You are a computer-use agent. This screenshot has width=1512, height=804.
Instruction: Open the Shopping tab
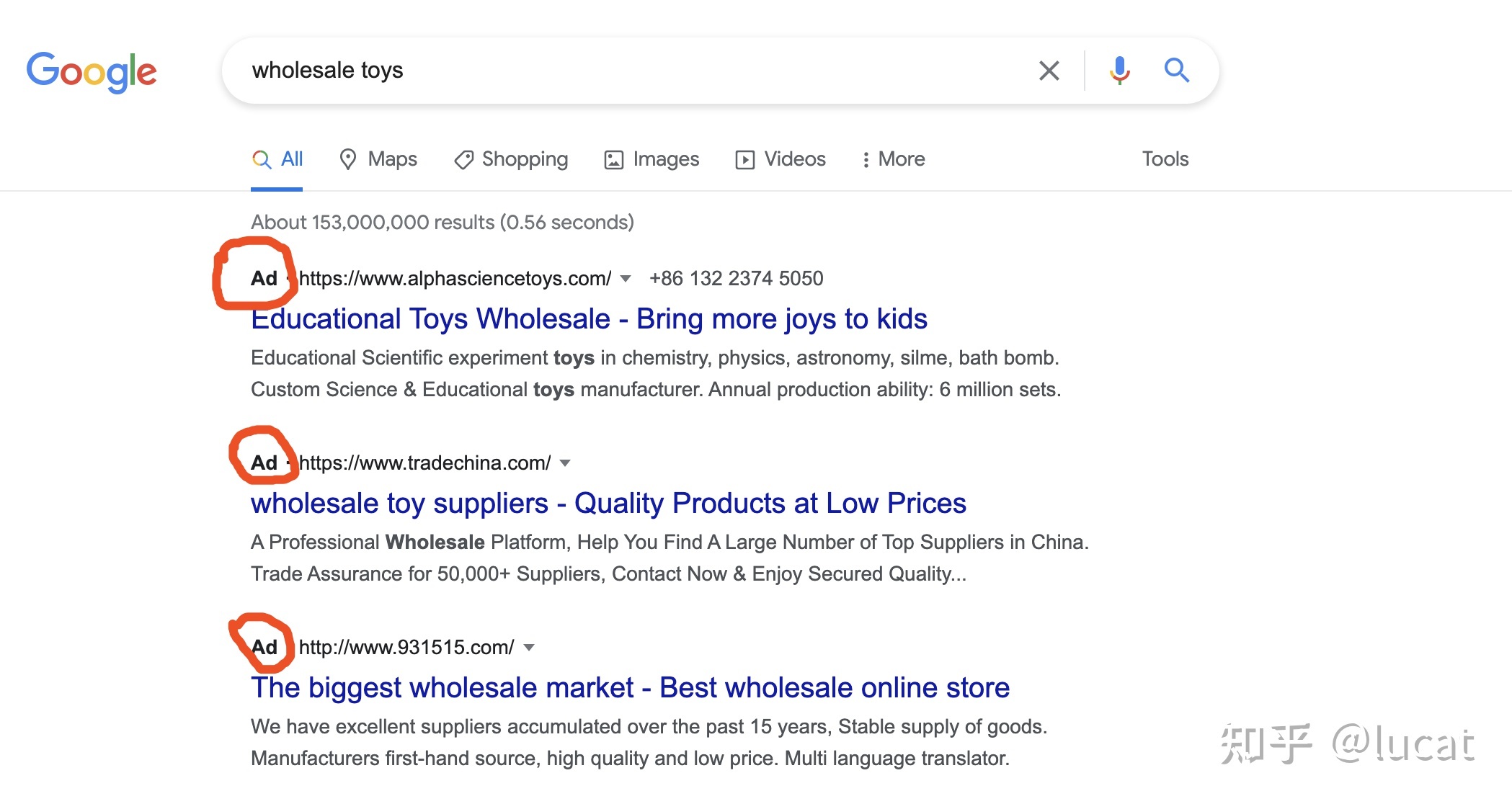pyautogui.click(x=511, y=159)
